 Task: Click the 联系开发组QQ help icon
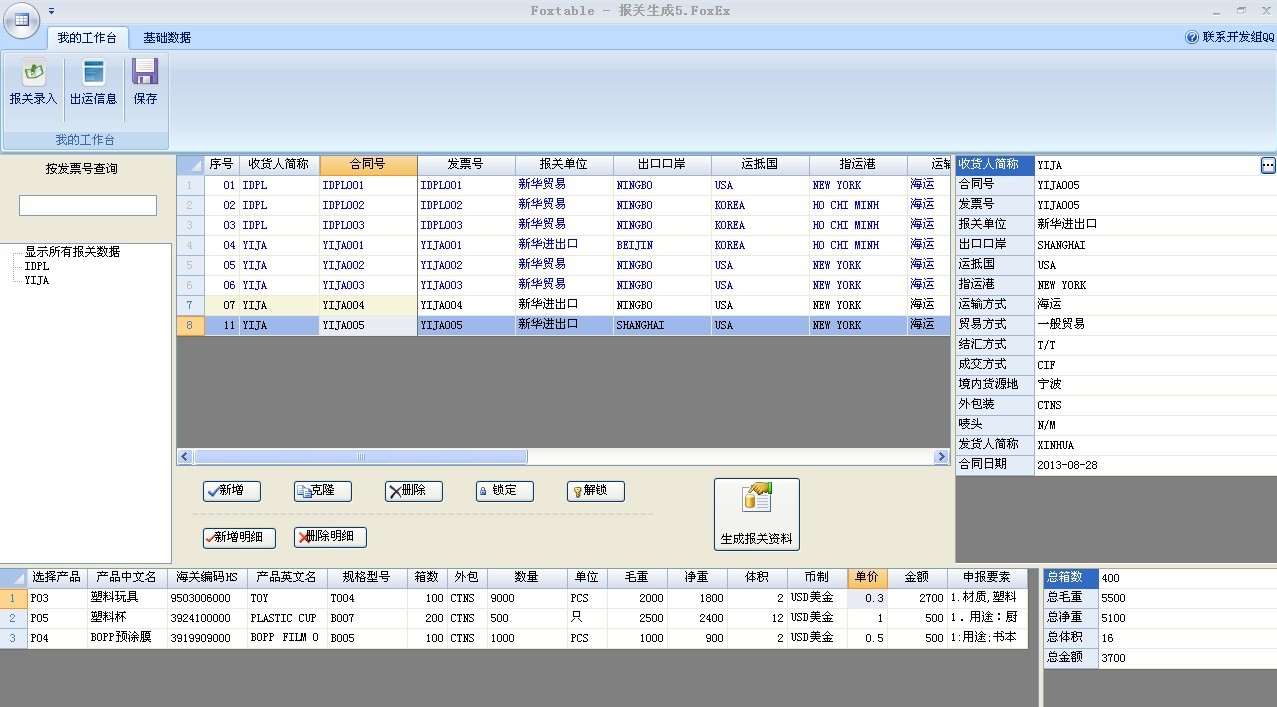tap(1191, 37)
